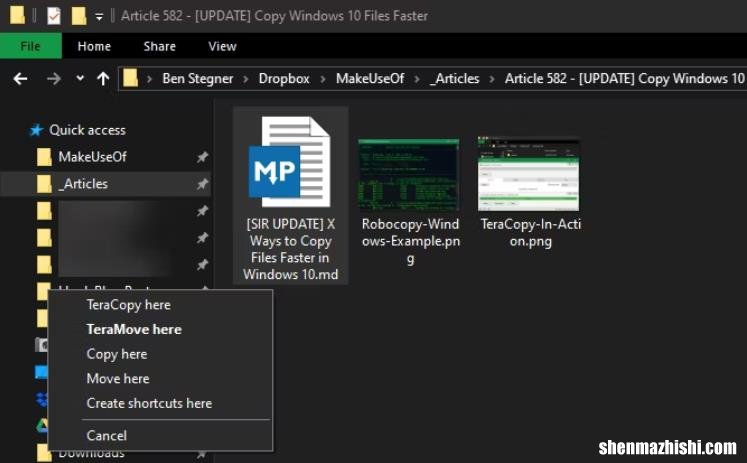The width and height of the screenshot is (747, 463).
Task: Choose Copy here from the context menu
Action: click(x=117, y=354)
